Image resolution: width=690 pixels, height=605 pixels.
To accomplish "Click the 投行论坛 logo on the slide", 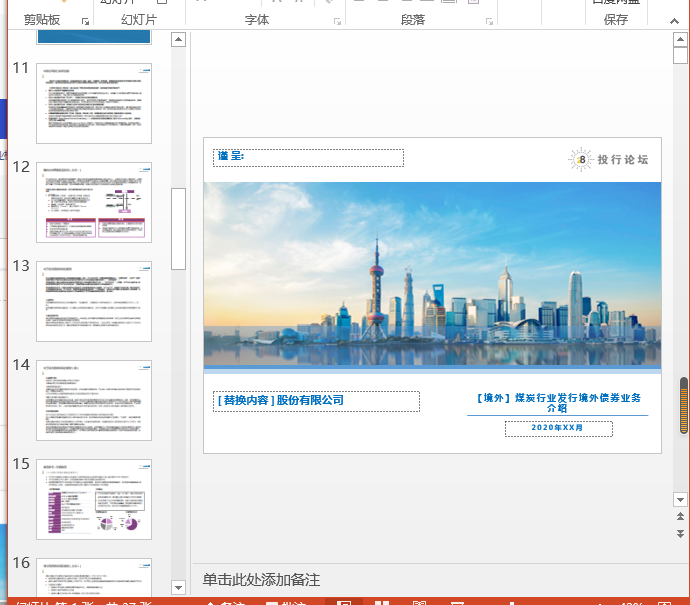I will point(609,159).
